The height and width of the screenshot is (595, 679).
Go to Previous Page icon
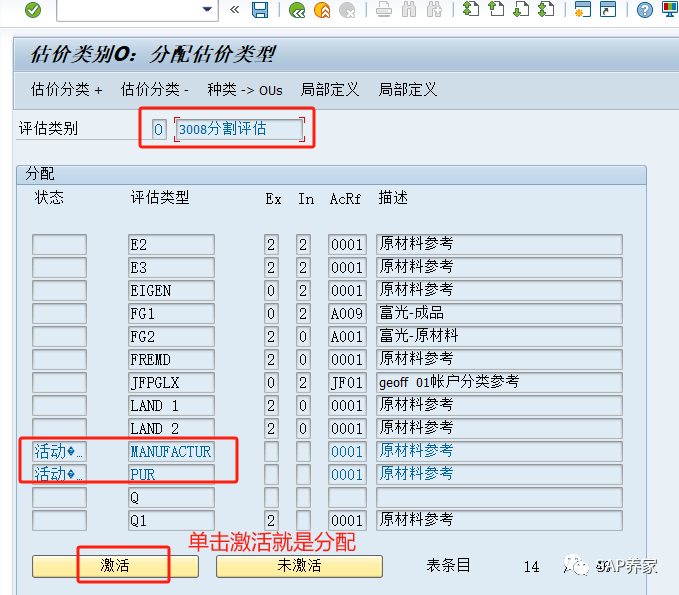pyautogui.click(x=496, y=9)
